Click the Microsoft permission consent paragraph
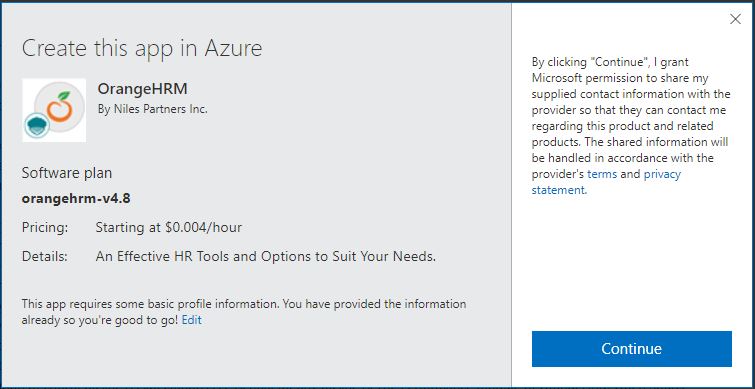Image resolution: width=755 pixels, height=389 pixels. point(631,126)
